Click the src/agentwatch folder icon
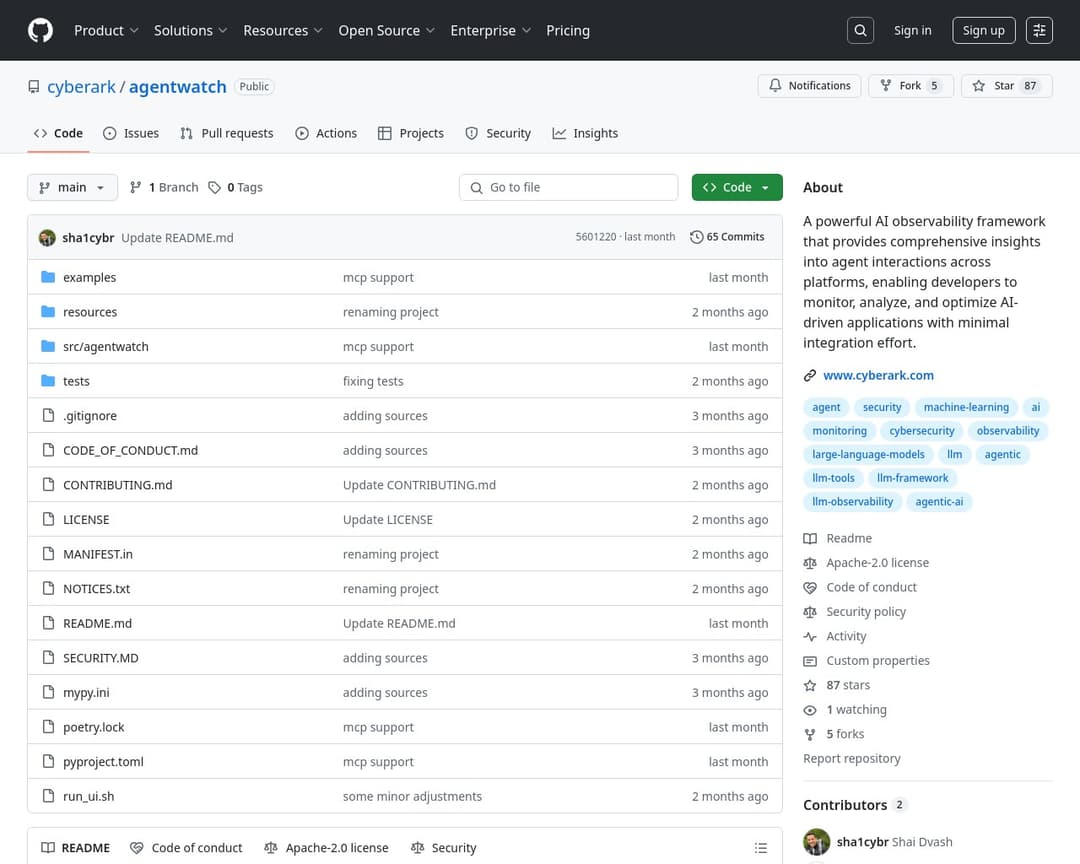1080x864 pixels. (48, 346)
